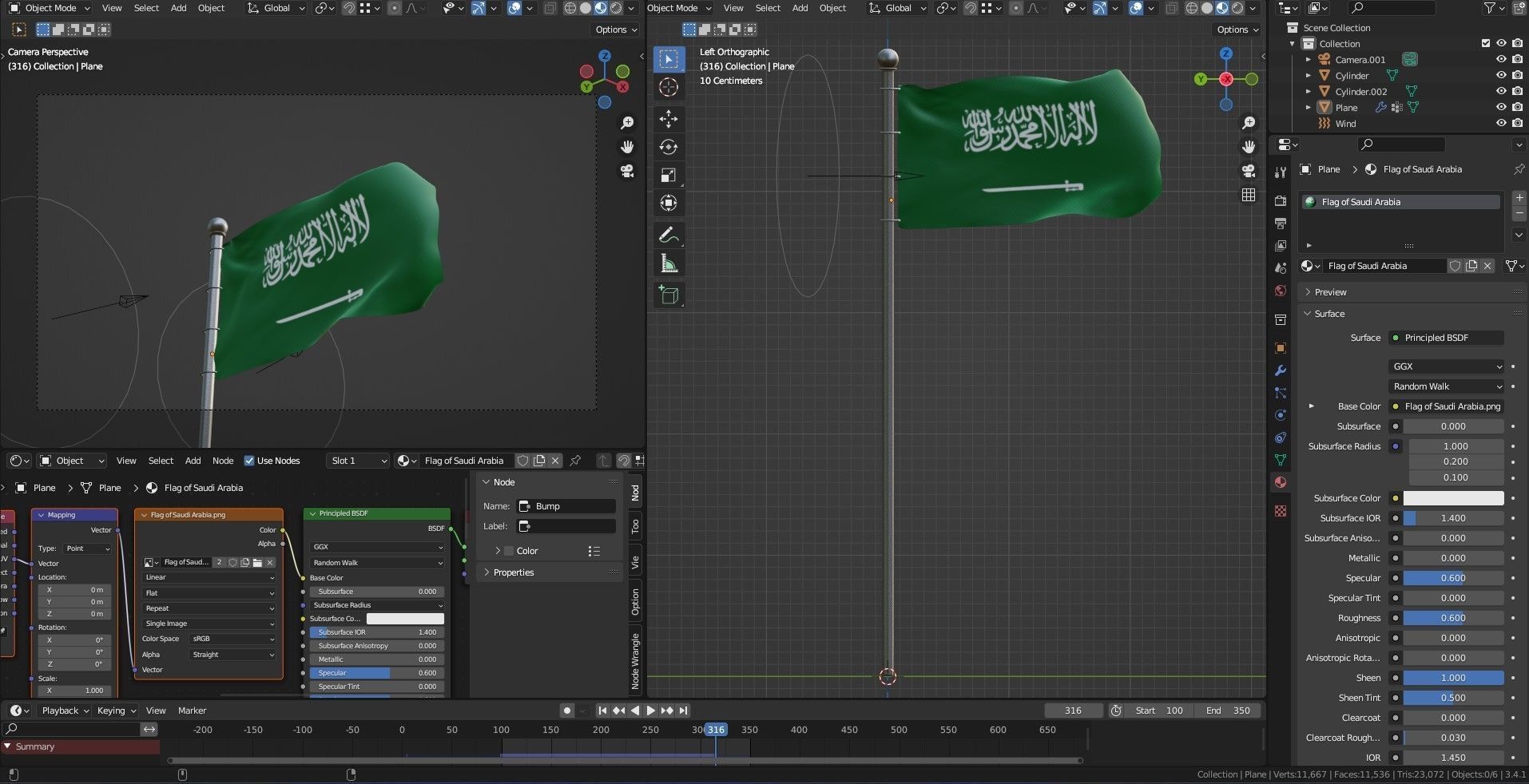This screenshot has width=1529, height=784.
Task: Jump to timeline start frame
Action: coord(602,711)
